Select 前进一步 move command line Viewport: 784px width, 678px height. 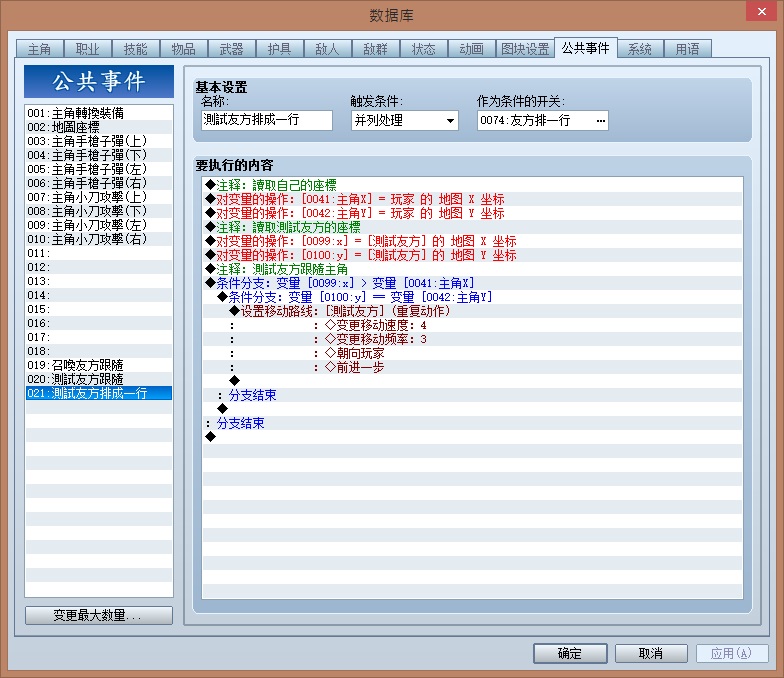coord(472,367)
